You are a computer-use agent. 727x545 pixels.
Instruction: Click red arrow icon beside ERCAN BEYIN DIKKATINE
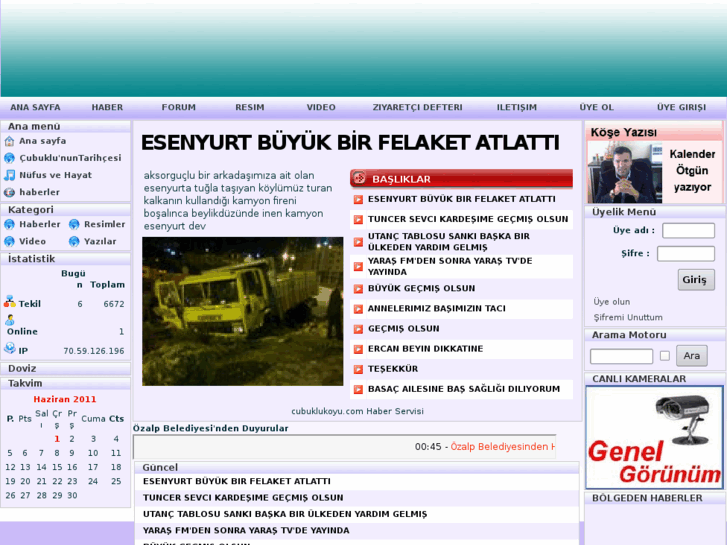pyautogui.click(x=358, y=349)
